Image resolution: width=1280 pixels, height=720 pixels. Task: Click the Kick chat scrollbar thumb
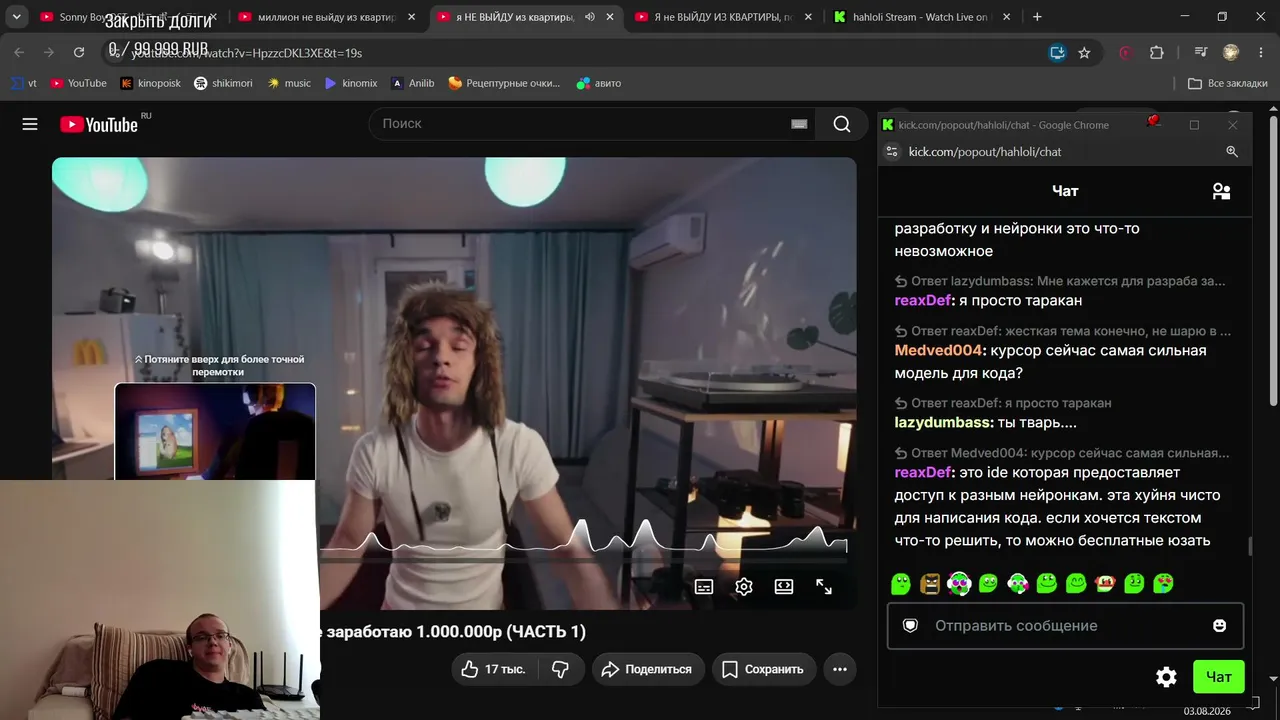[x=1249, y=546]
